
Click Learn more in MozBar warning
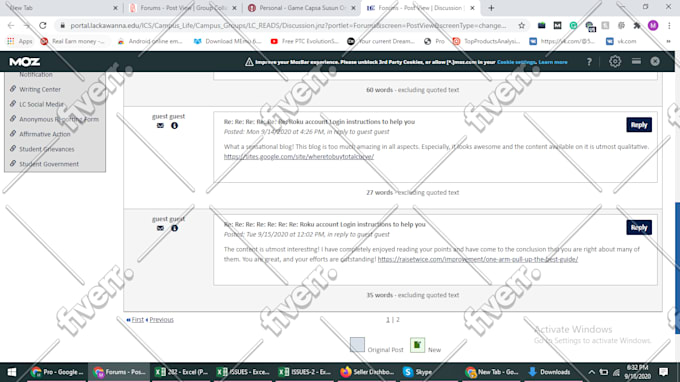point(552,62)
